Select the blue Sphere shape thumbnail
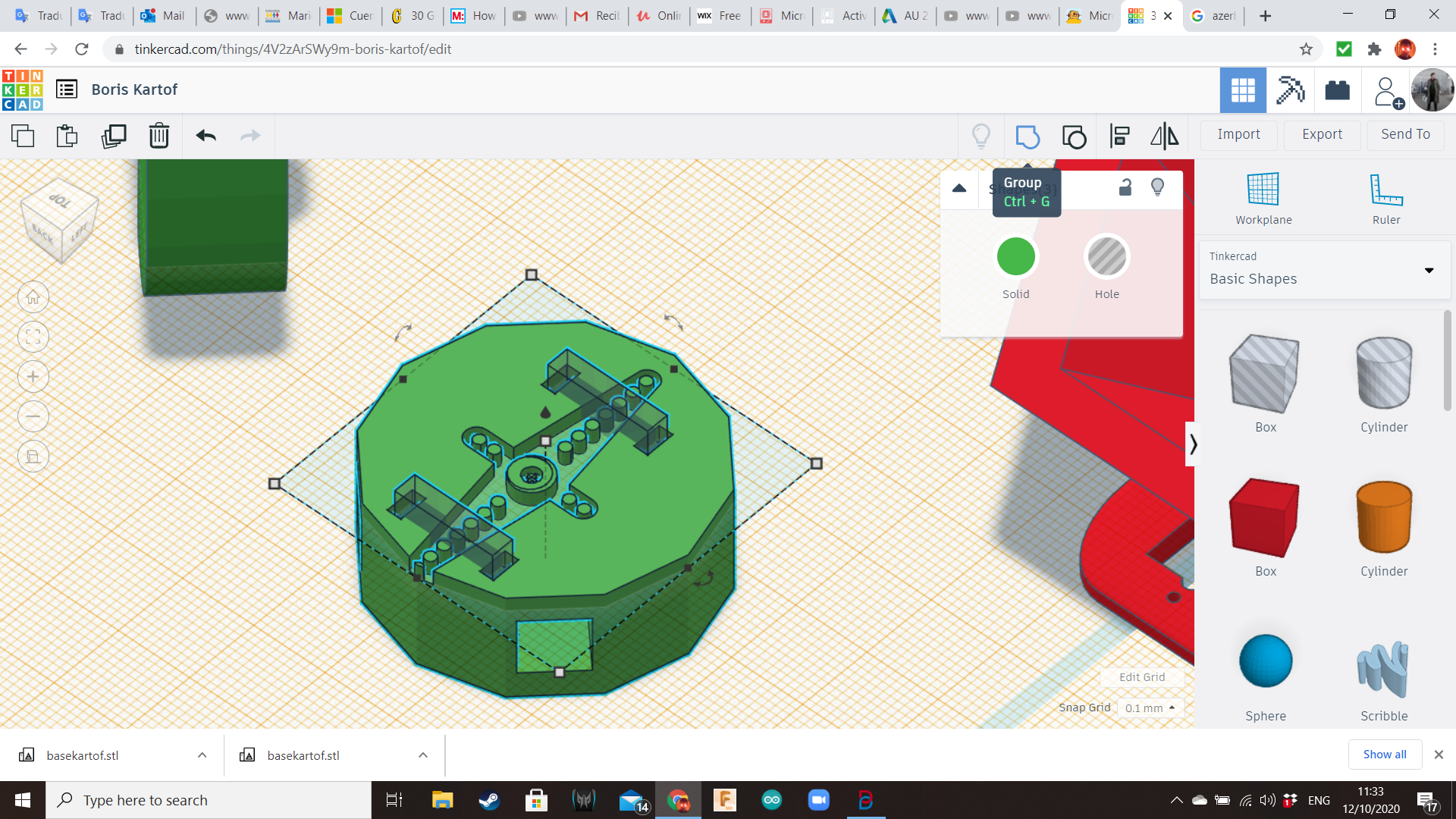 tap(1265, 661)
